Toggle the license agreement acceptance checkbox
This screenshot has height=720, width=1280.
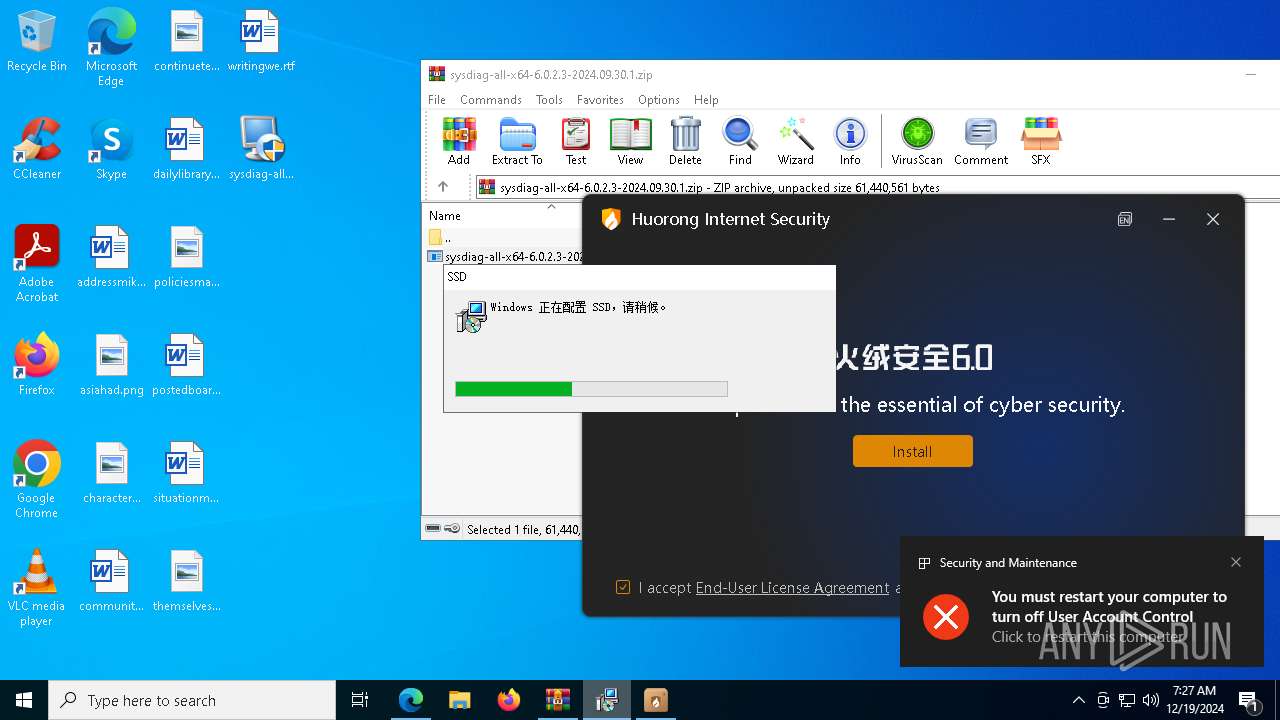(623, 587)
